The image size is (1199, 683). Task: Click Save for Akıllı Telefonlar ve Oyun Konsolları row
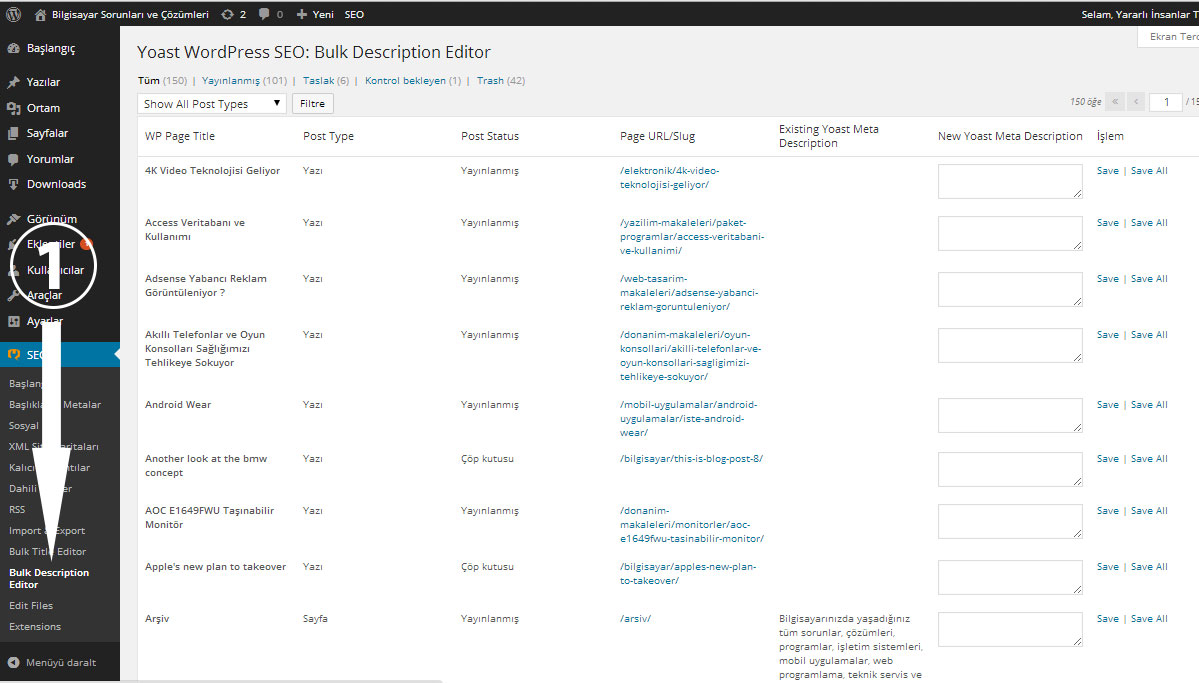(1107, 335)
